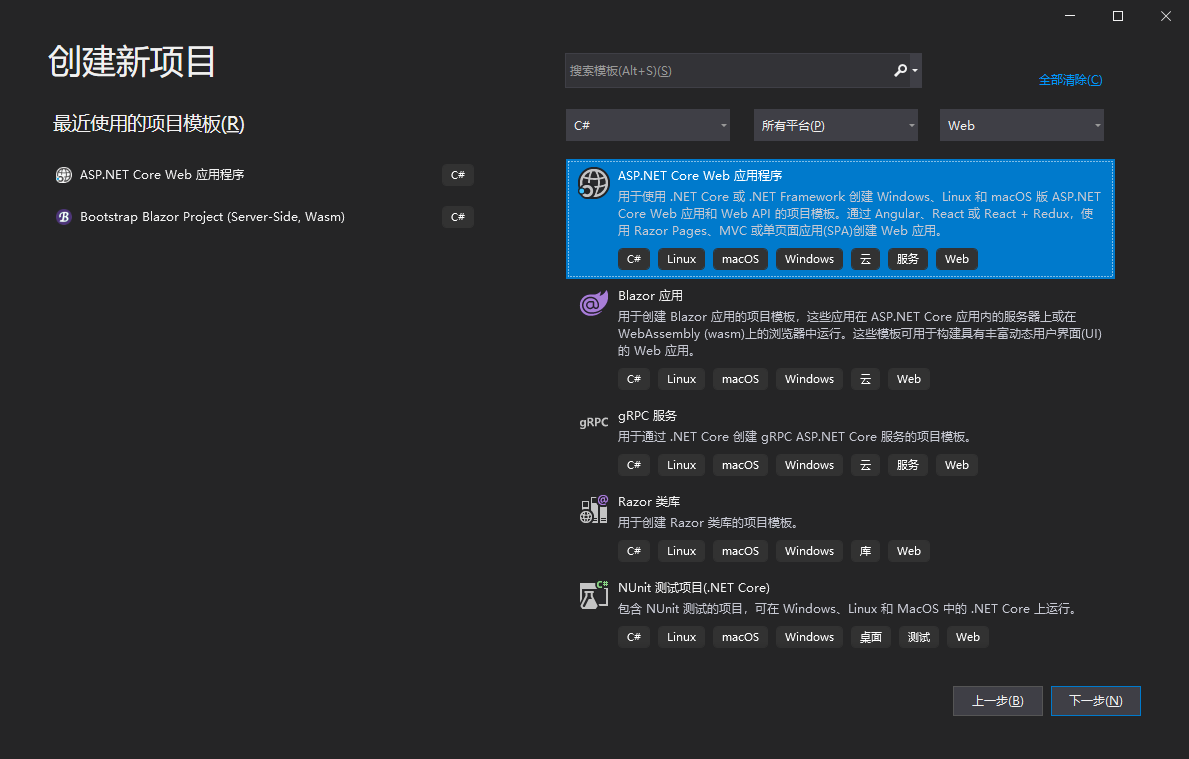This screenshot has width=1189, height=759.
Task: Open the Web project type dropdown
Action: (x=1021, y=125)
